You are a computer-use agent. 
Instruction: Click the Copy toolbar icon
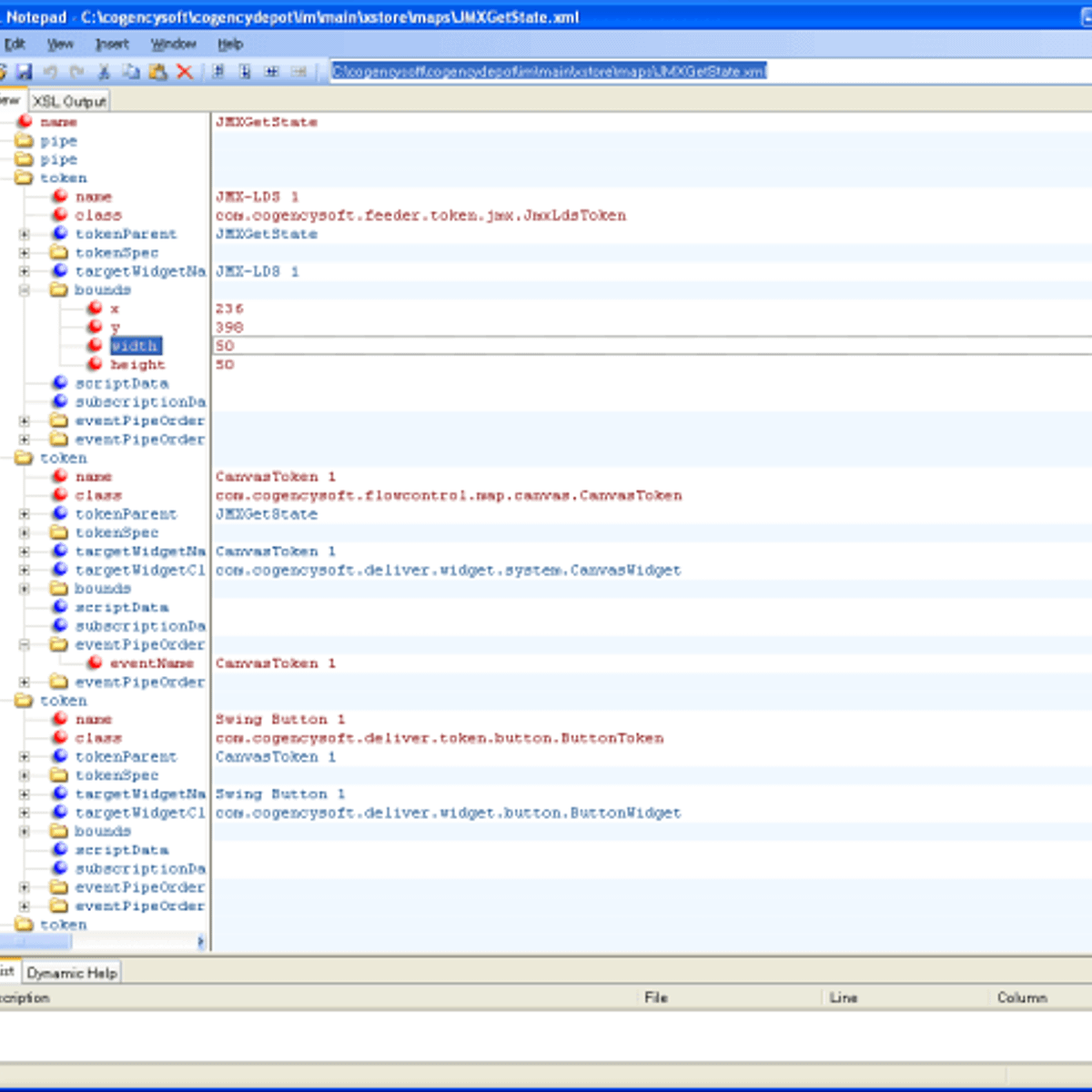[131, 72]
